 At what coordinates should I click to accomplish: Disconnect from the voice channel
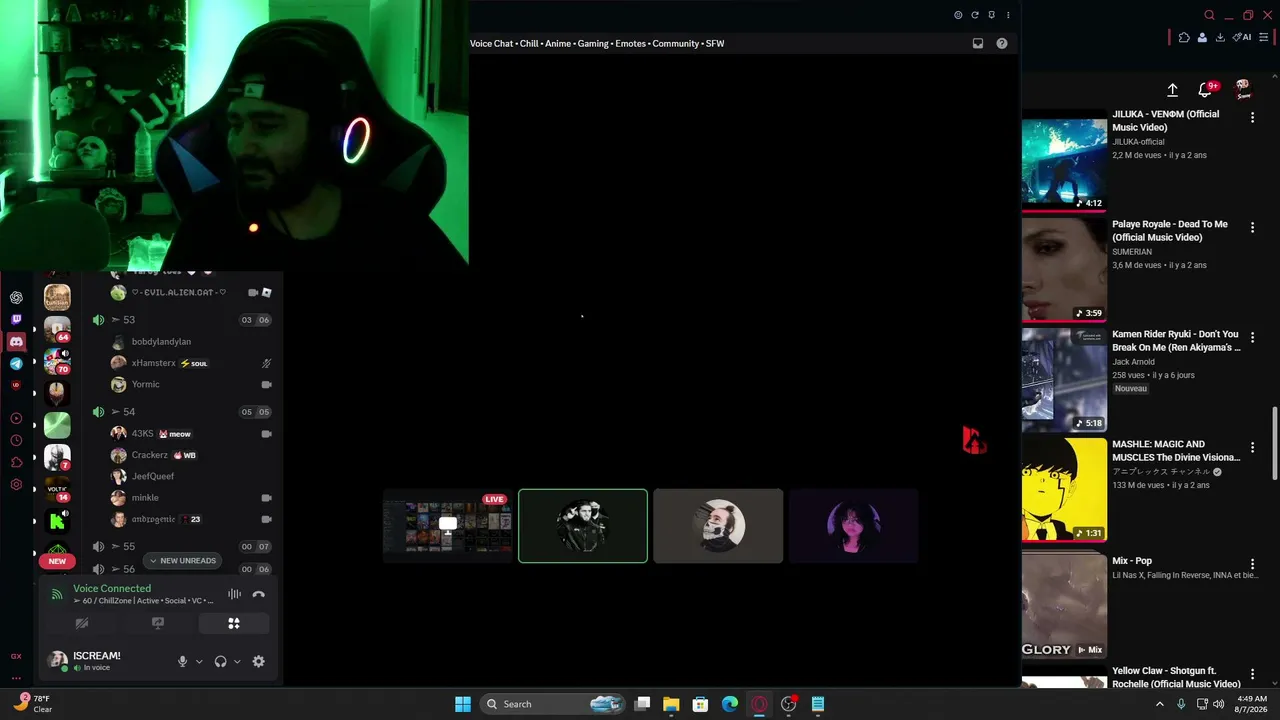coord(259,594)
